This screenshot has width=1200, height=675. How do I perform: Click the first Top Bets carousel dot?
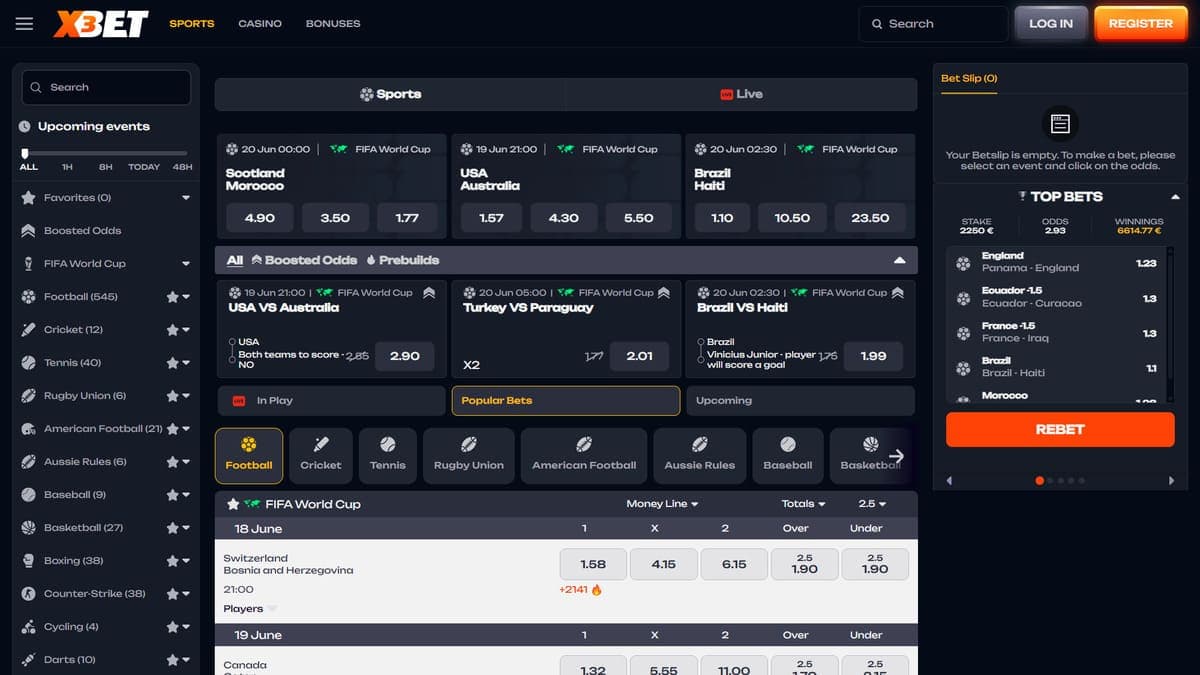pyautogui.click(x=1039, y=481)
